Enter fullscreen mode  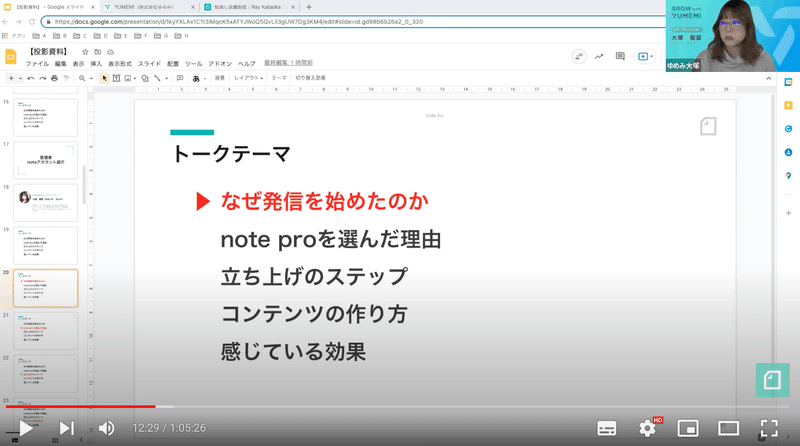(769, 428)
